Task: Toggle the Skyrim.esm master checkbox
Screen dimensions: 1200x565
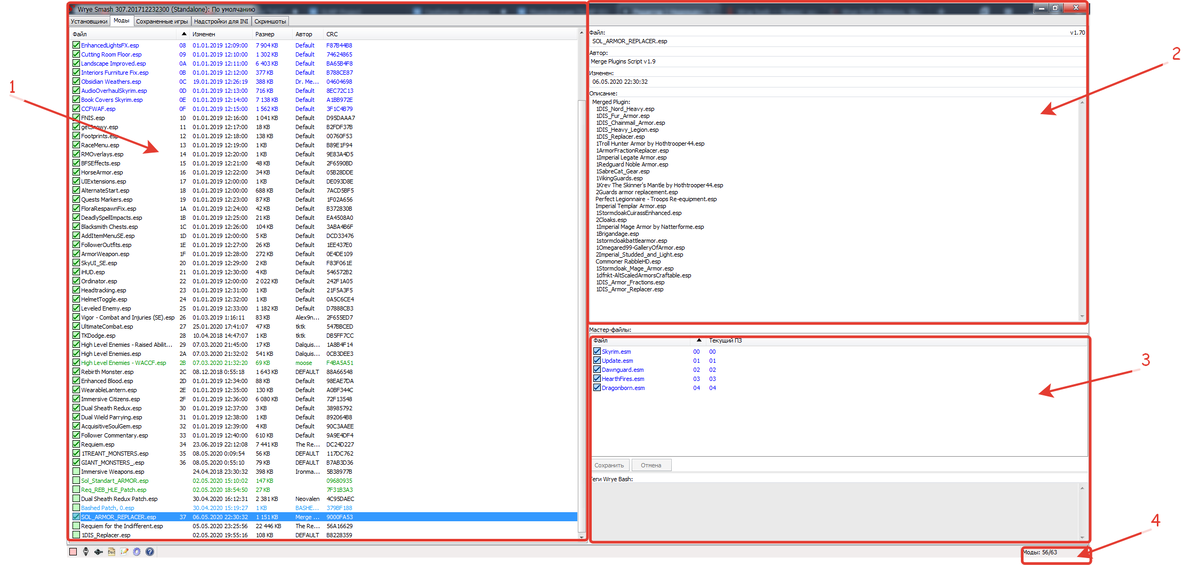Action: coord(597,352)
